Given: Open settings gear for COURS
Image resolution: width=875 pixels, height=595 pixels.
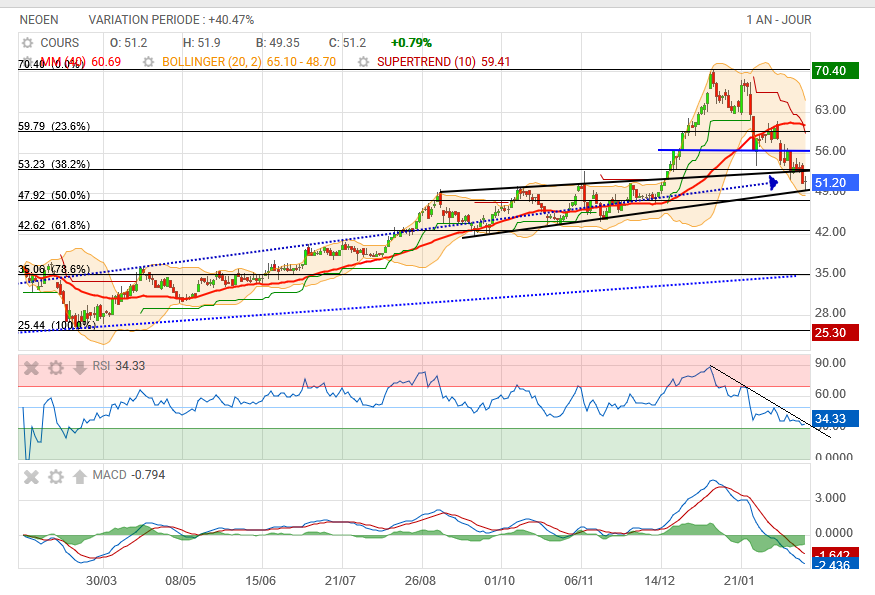Looking at the screenshot, I should coord(27,43).
